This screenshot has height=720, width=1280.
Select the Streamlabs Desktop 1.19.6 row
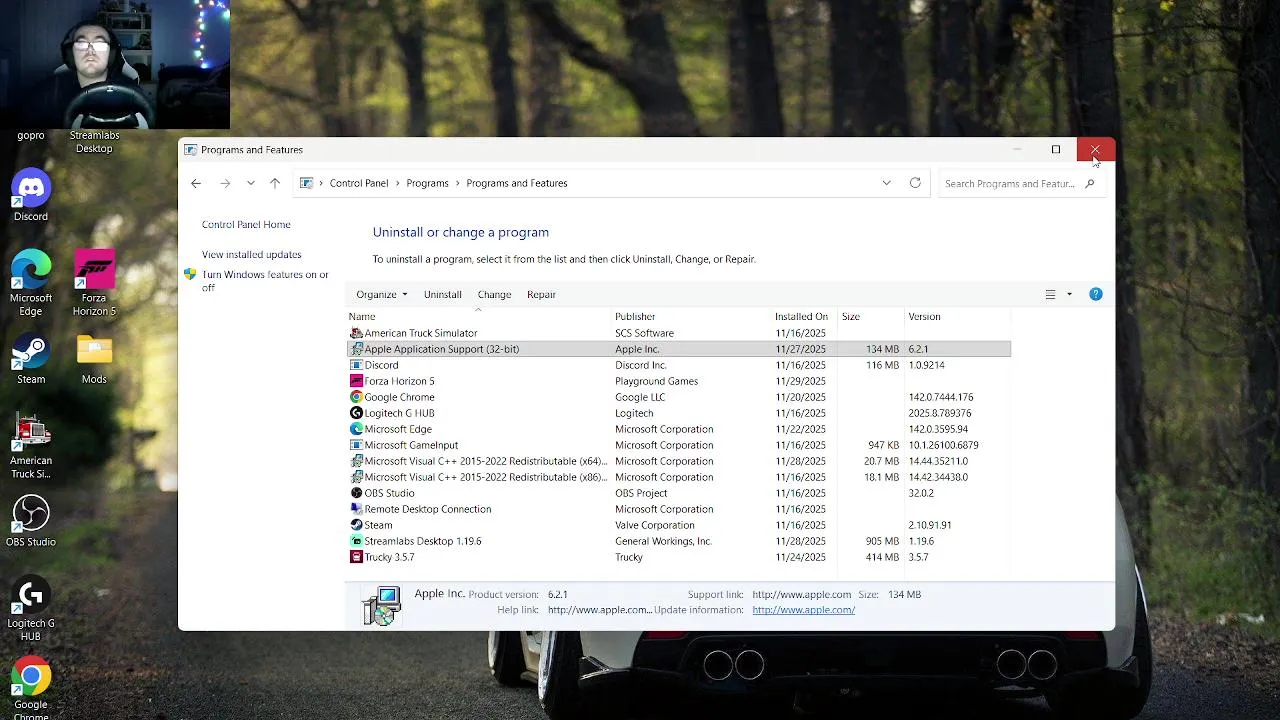[678, 541]
